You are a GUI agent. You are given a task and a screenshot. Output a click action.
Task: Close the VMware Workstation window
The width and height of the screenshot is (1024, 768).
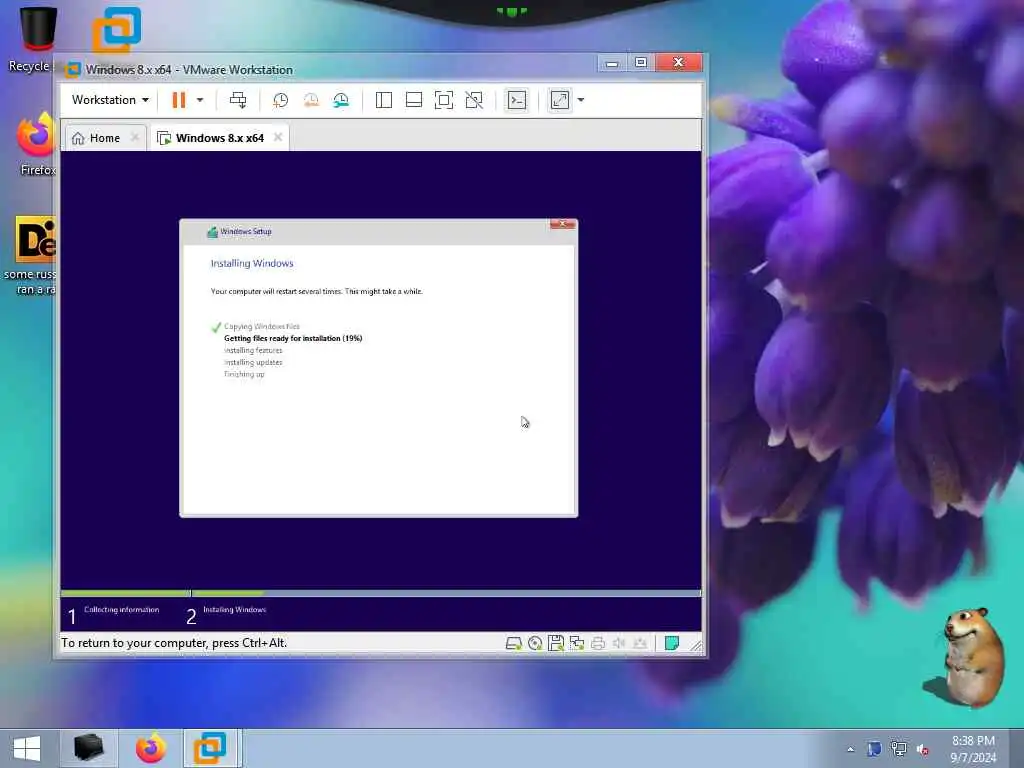coord(679,63)
